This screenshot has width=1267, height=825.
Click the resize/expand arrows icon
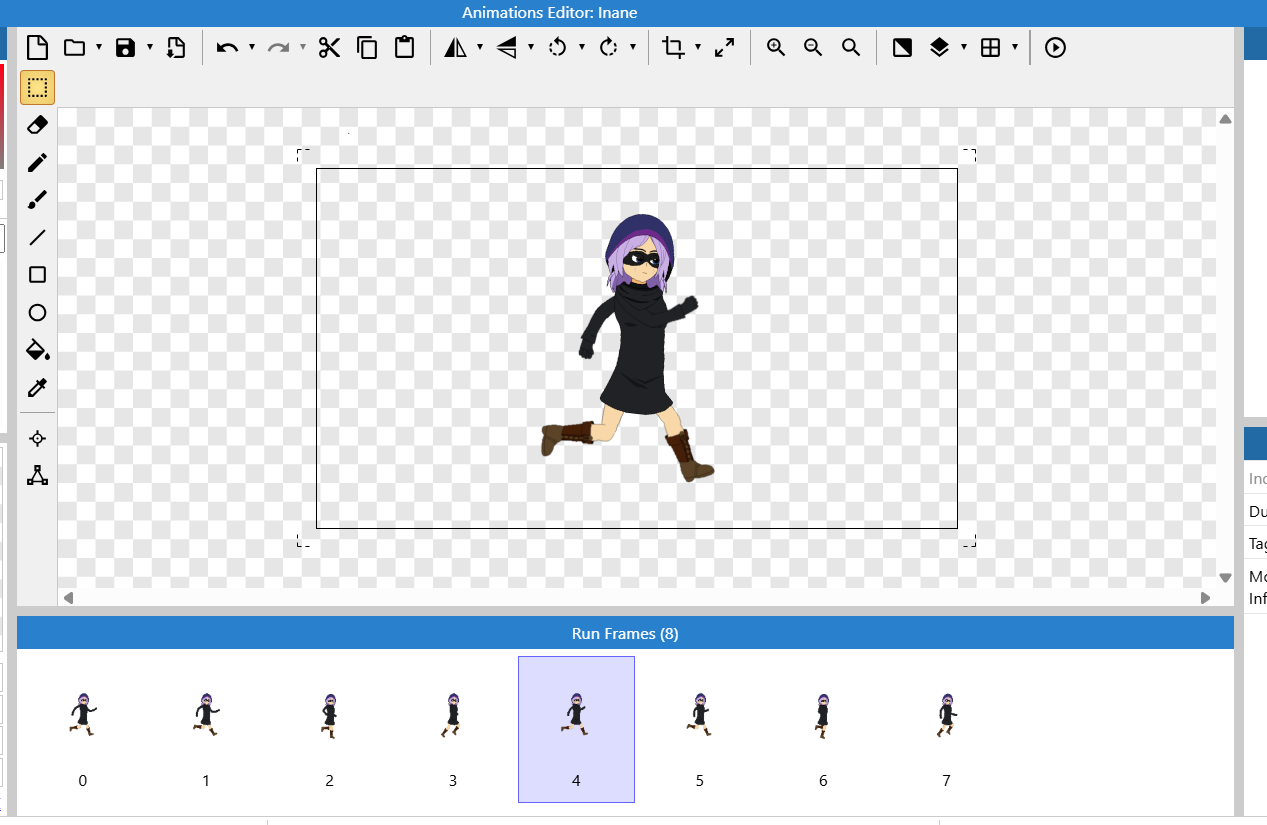click(x=725, y=47)
